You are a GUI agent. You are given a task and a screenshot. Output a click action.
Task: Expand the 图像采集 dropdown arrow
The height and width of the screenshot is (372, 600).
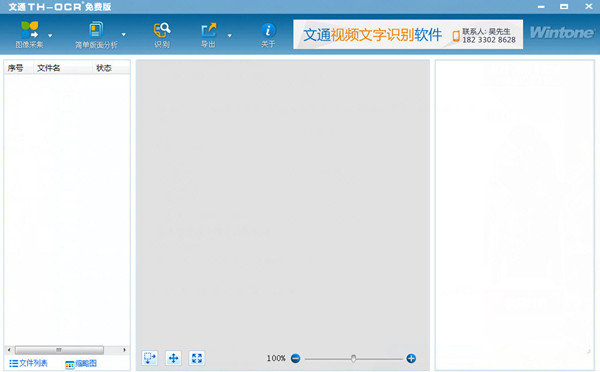[x=50, y=36]
